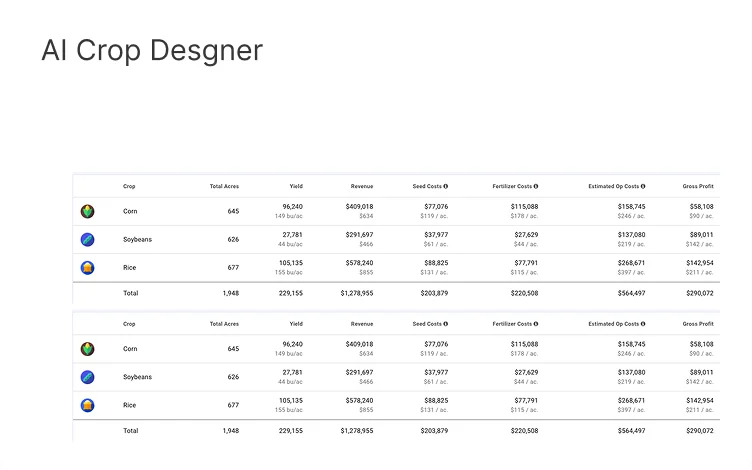Image resolution: width=752 pixels, height=470 pixels.
Task: Click total gross profit $290,072 in bottom table
Action: tap(700, 431)
